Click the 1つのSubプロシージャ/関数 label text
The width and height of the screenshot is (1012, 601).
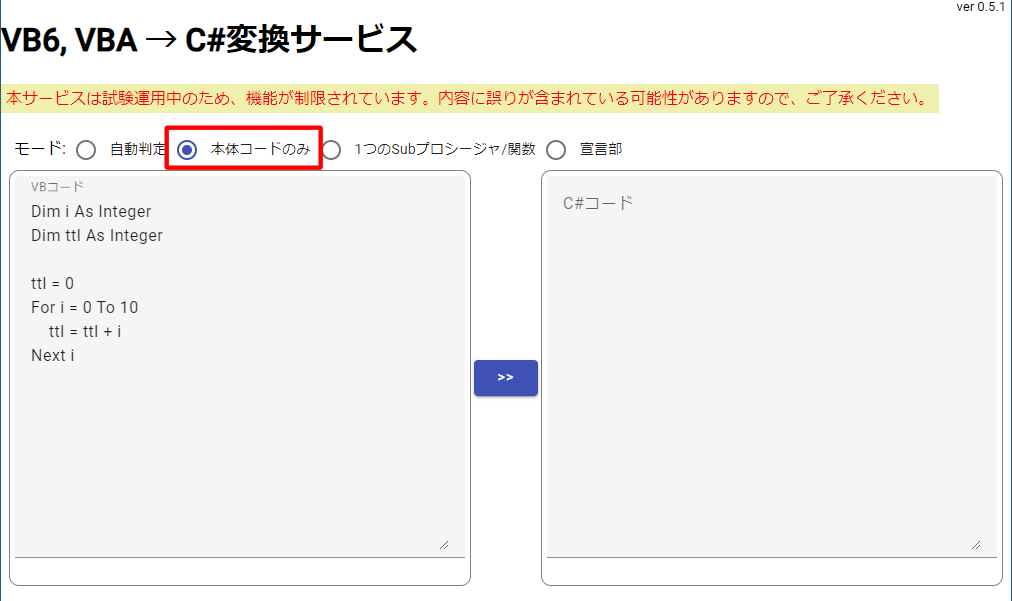pyautogui.click(x=445, y=149)
